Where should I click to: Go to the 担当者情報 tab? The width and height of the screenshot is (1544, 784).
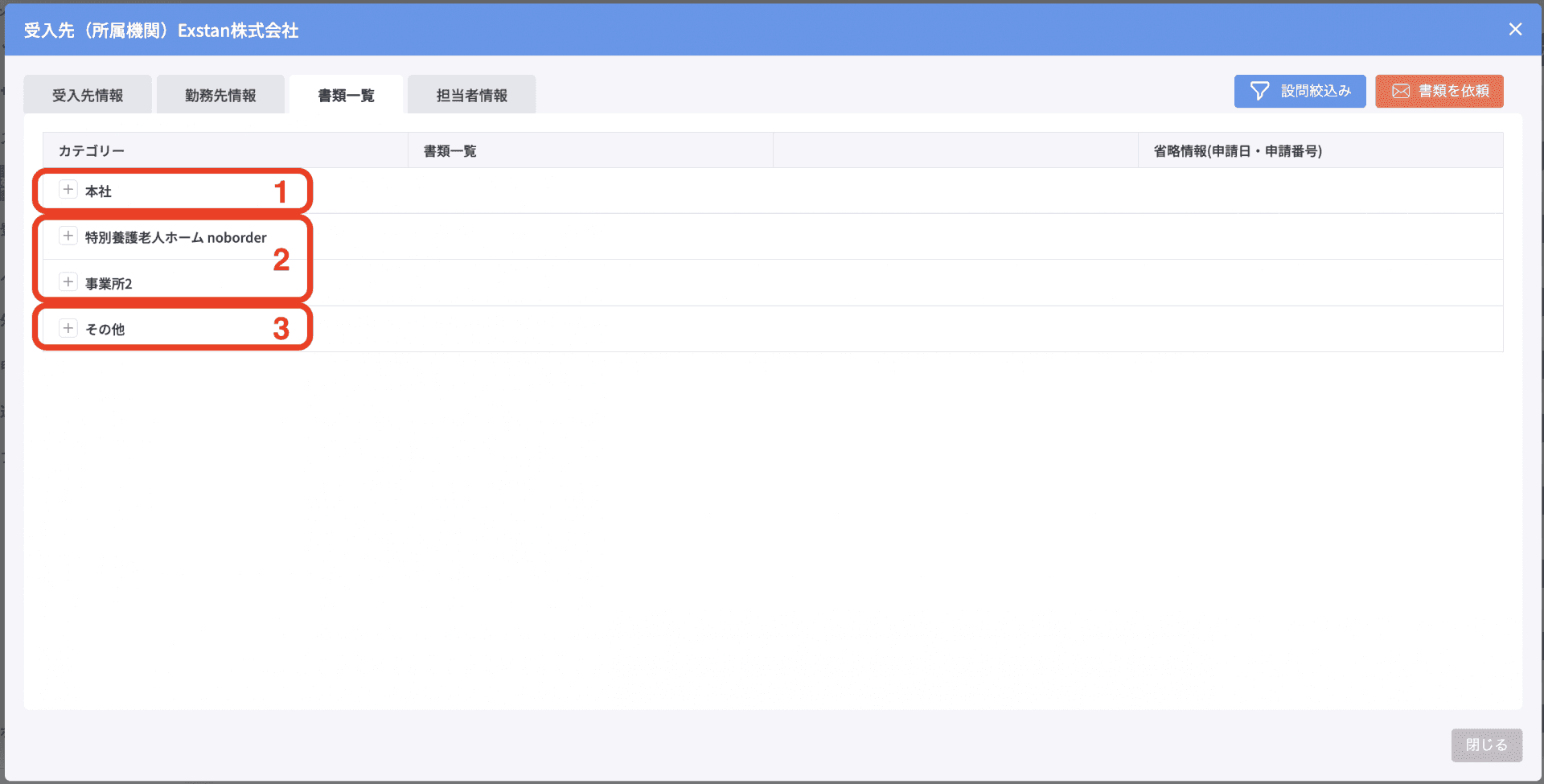coord(471,95)
